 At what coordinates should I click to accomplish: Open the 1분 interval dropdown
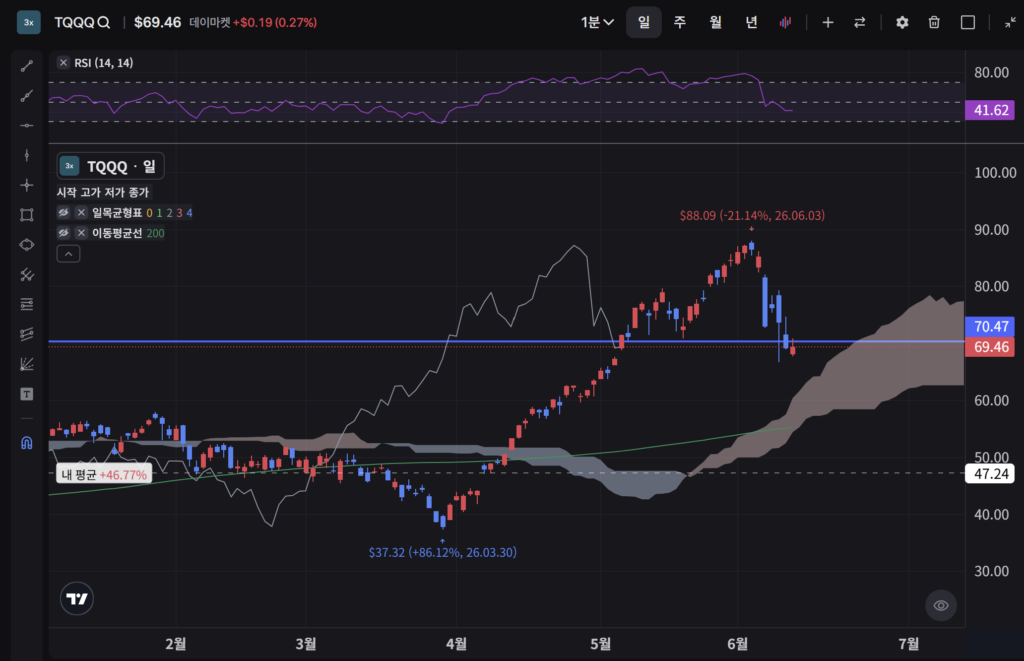[x=597, y=22]
